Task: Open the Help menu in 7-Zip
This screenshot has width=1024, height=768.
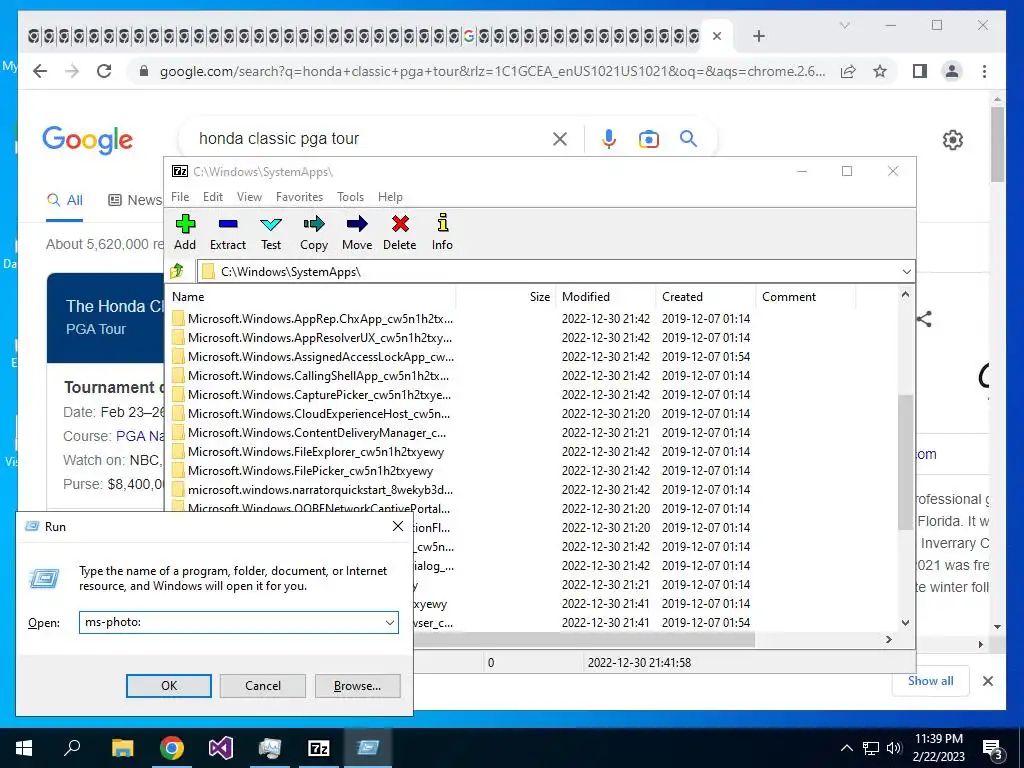Action: (x=390, y=197)
